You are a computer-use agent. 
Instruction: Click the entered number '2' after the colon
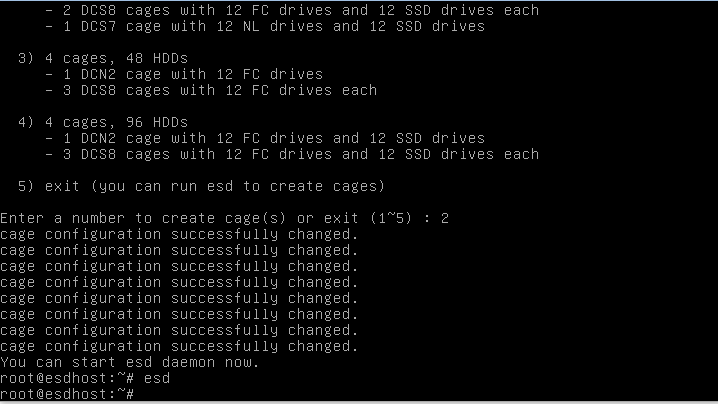(x=444, y=218)
